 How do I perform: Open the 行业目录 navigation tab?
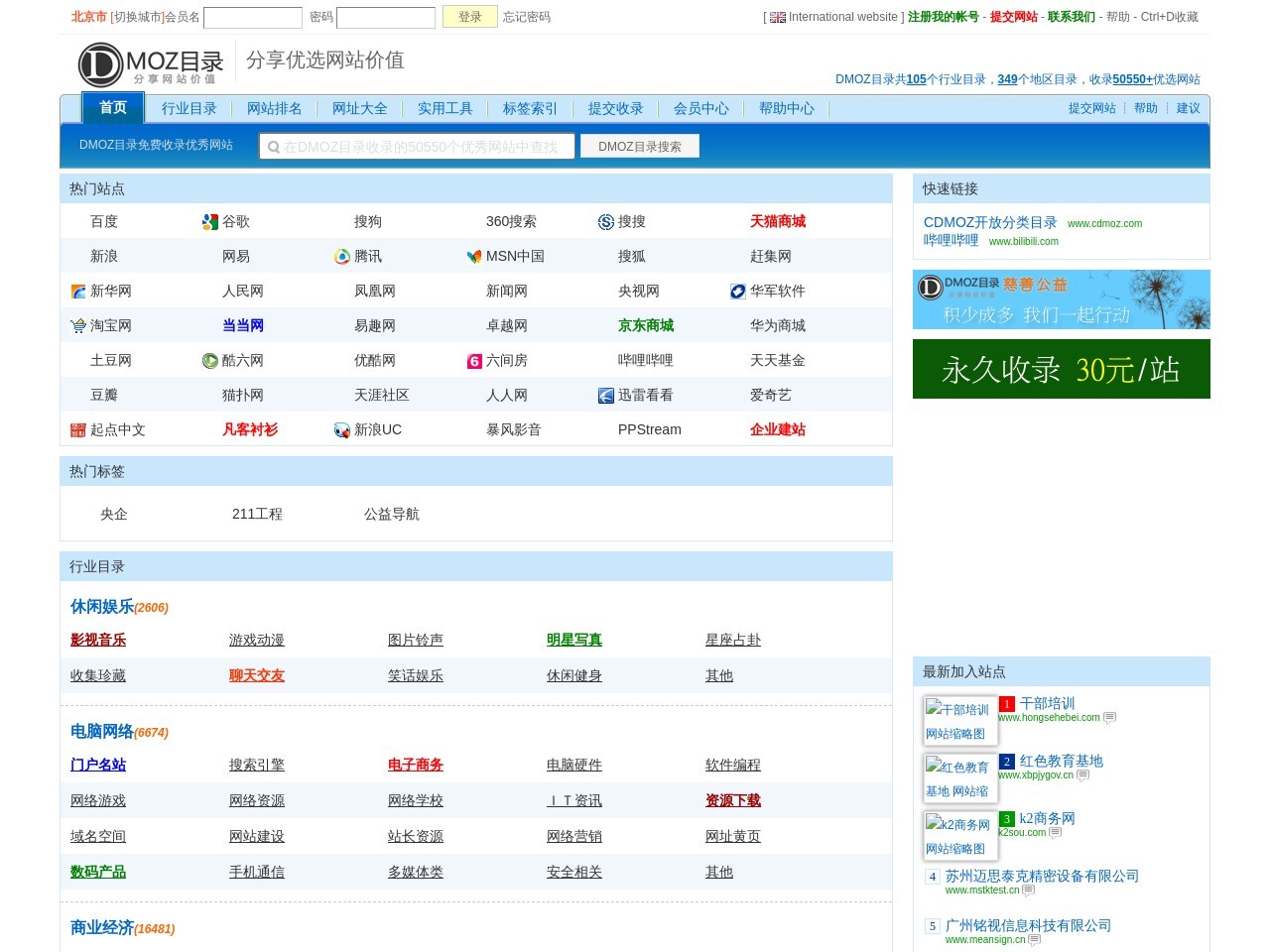click(189, 108)
